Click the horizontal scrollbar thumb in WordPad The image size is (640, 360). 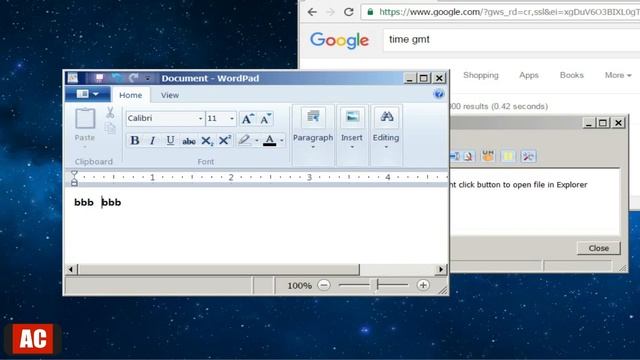(219, 269)
